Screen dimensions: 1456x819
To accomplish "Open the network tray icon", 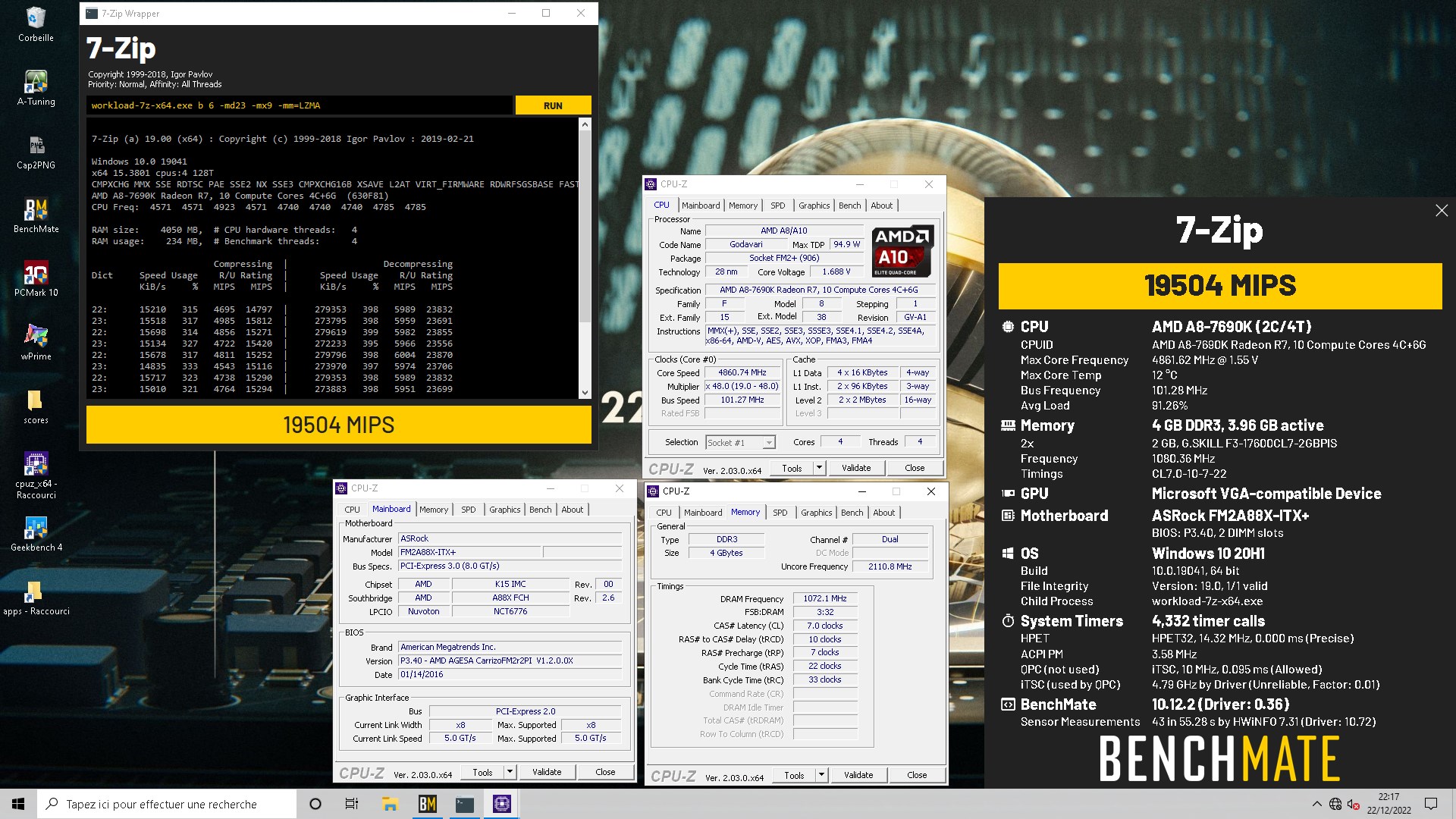I will click(1335, 804).
